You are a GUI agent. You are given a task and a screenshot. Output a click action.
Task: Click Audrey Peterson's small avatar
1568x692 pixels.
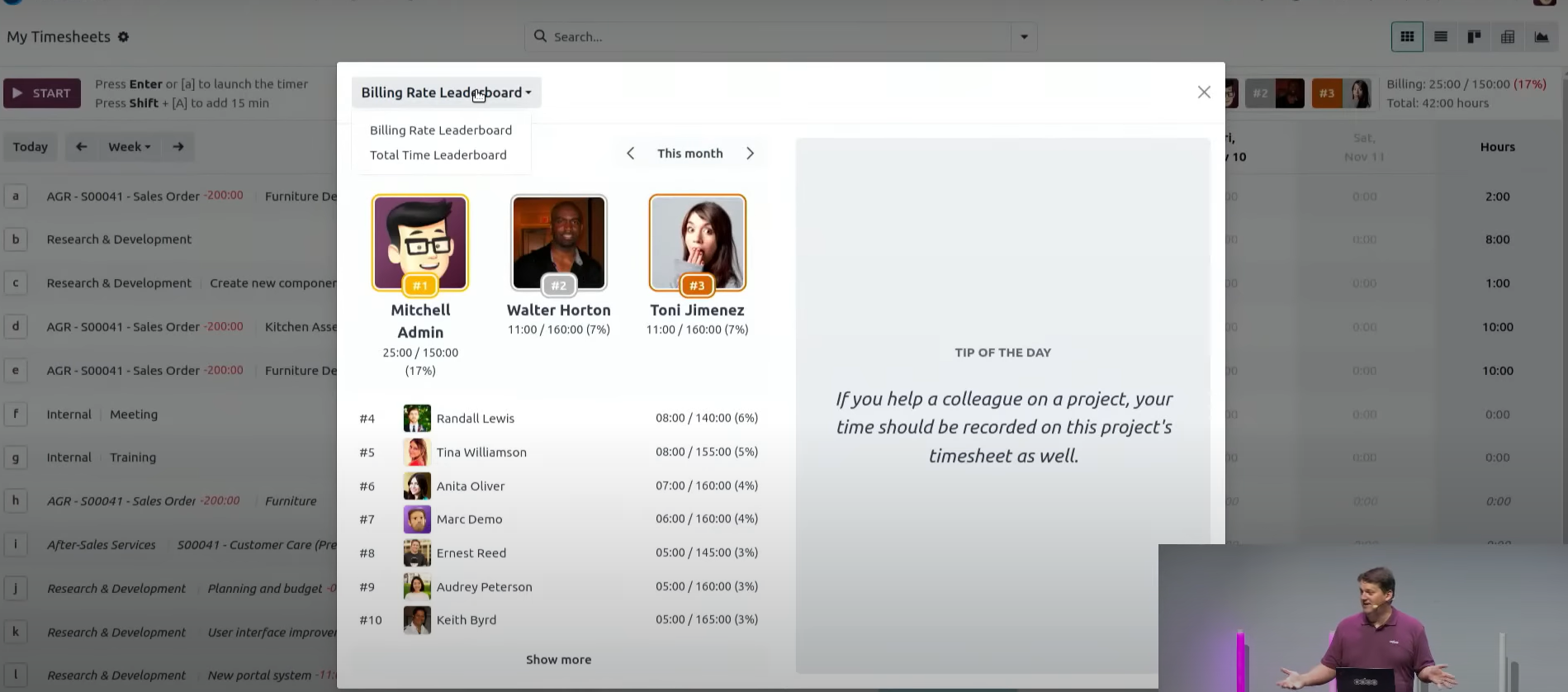click(417, 587)
